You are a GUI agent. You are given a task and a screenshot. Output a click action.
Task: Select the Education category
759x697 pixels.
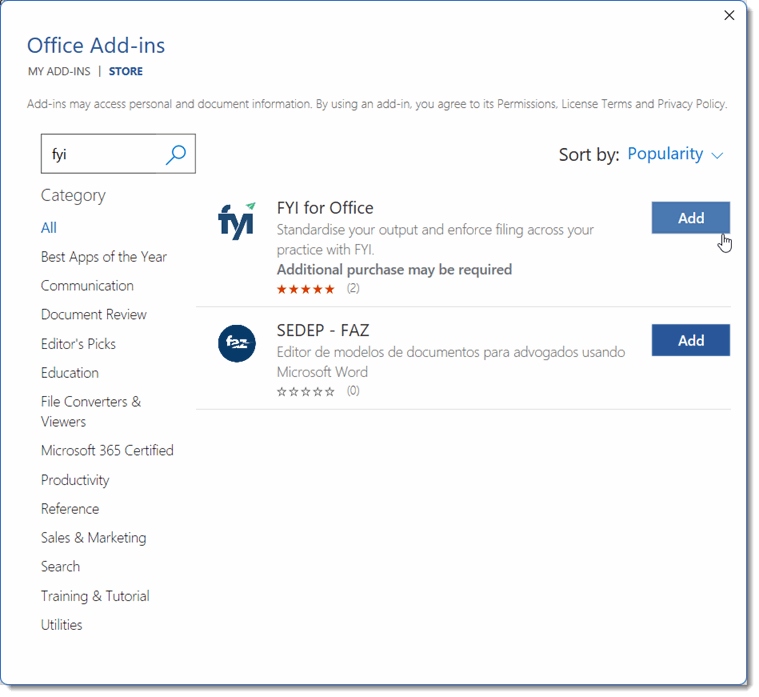(x=70, y=373)
